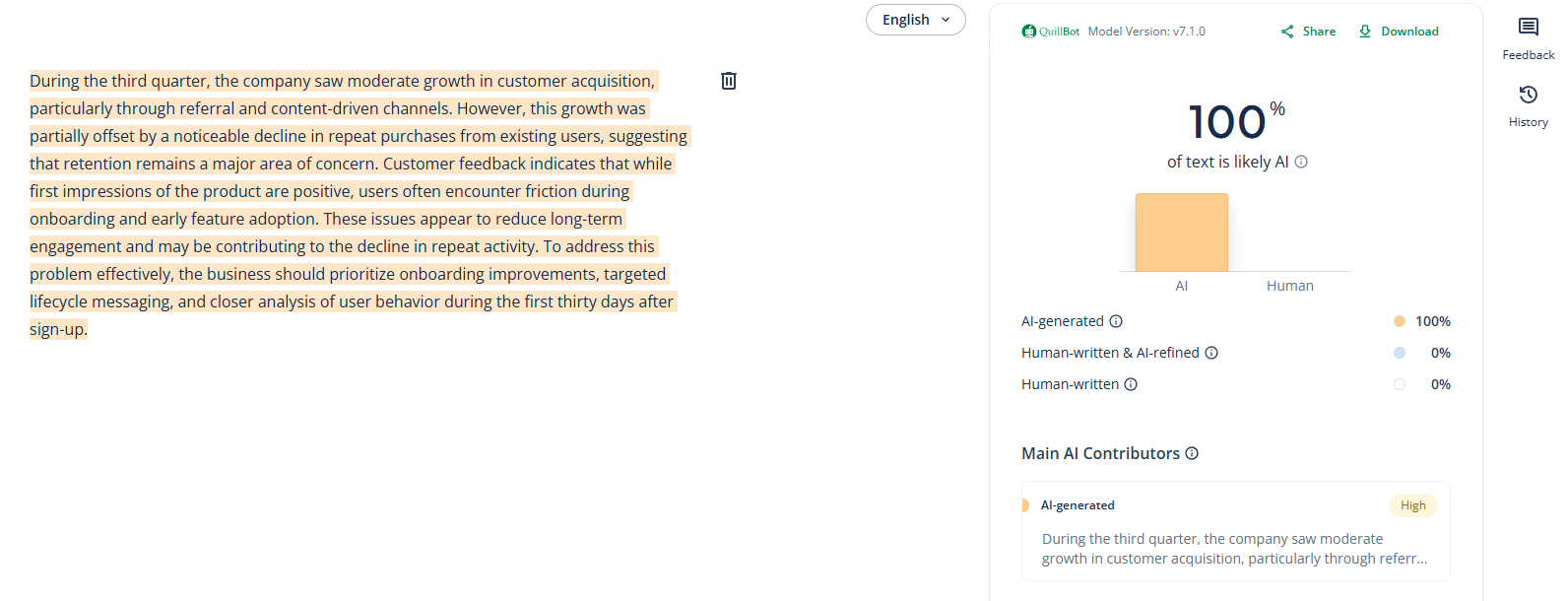Screen dimensions: 1568x601
Task: Click the Share icon button
Action: point(1308,32)
